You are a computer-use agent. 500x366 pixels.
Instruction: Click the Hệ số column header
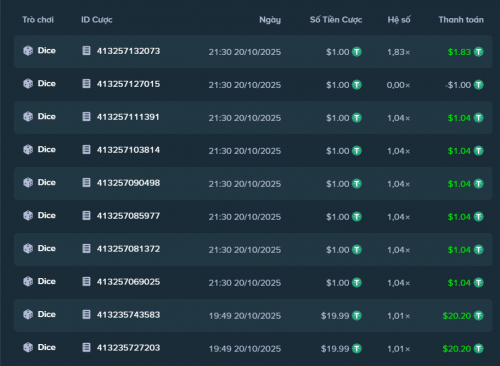[x=399, y=20]
